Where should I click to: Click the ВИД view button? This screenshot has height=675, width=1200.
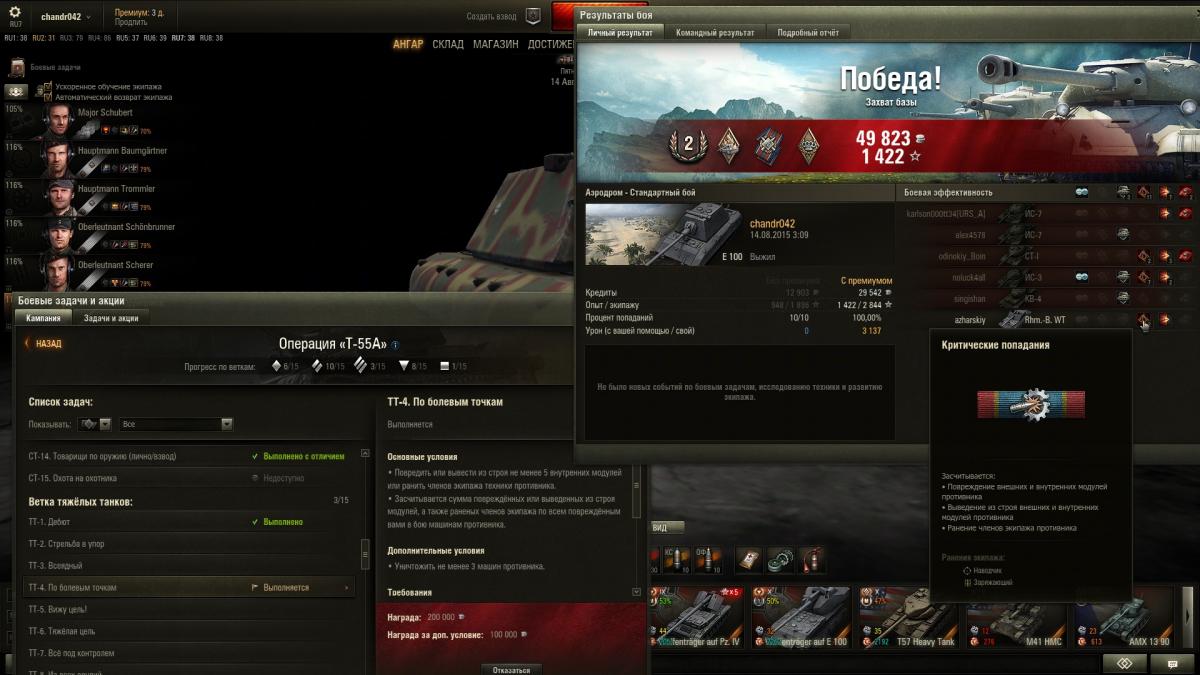pos(667,528)
